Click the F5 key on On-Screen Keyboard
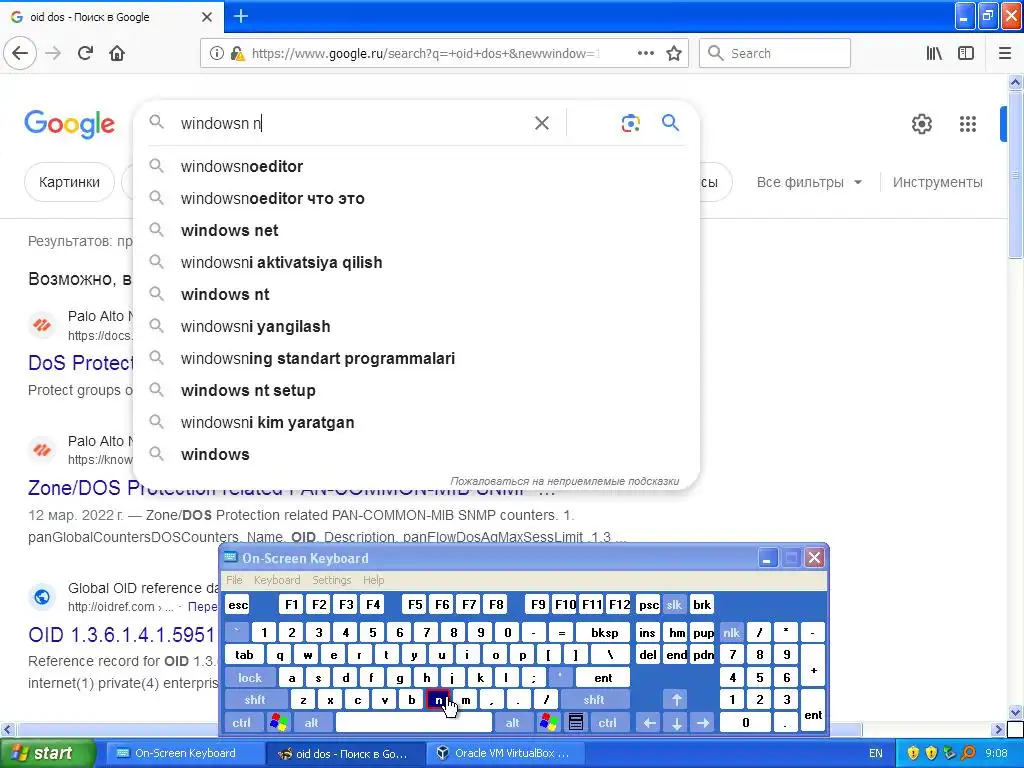This screenshot has height=768, width=1024. click(415, 605)
